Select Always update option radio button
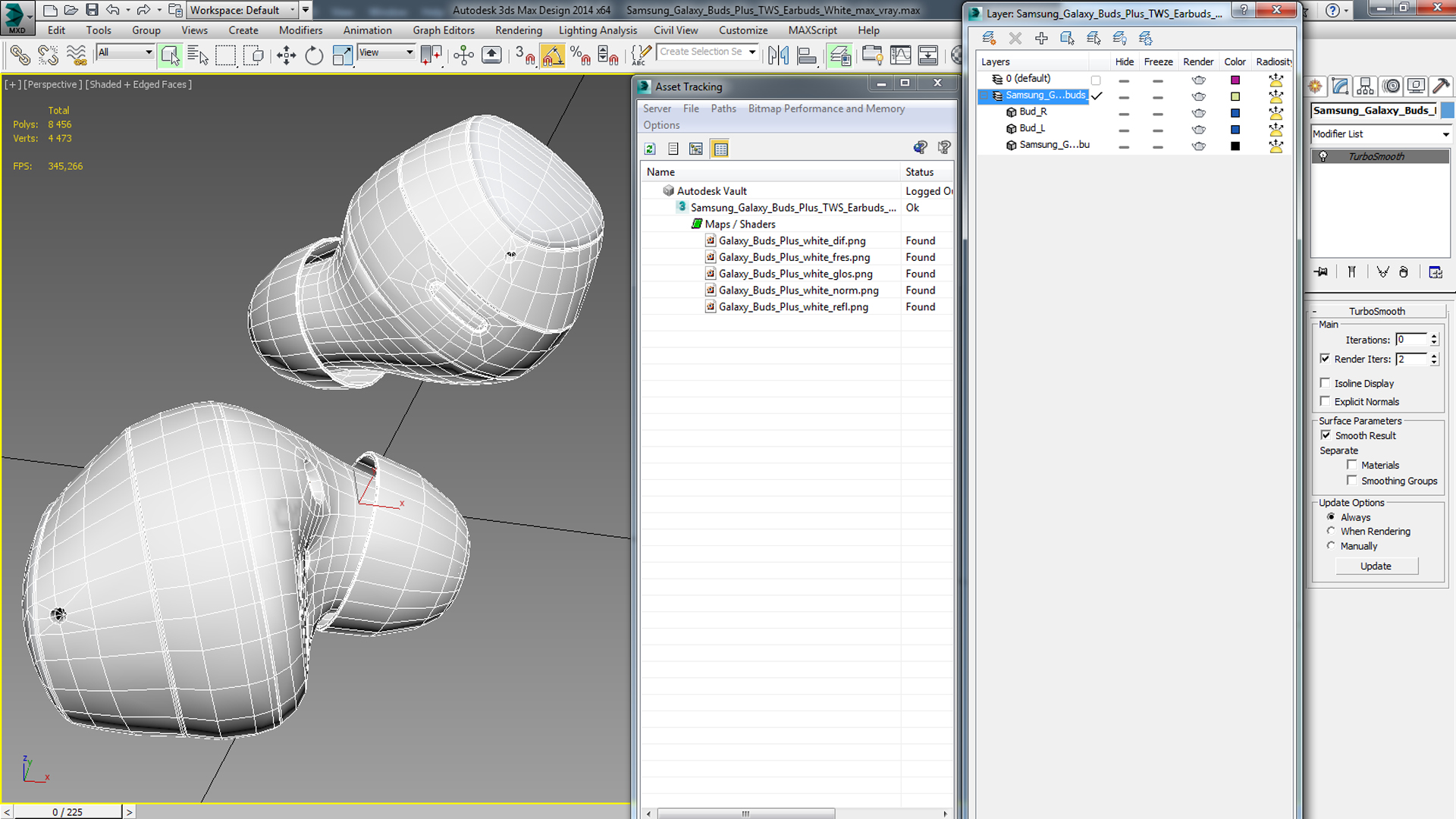The image size is (1456, 819). pos(1331,516)
